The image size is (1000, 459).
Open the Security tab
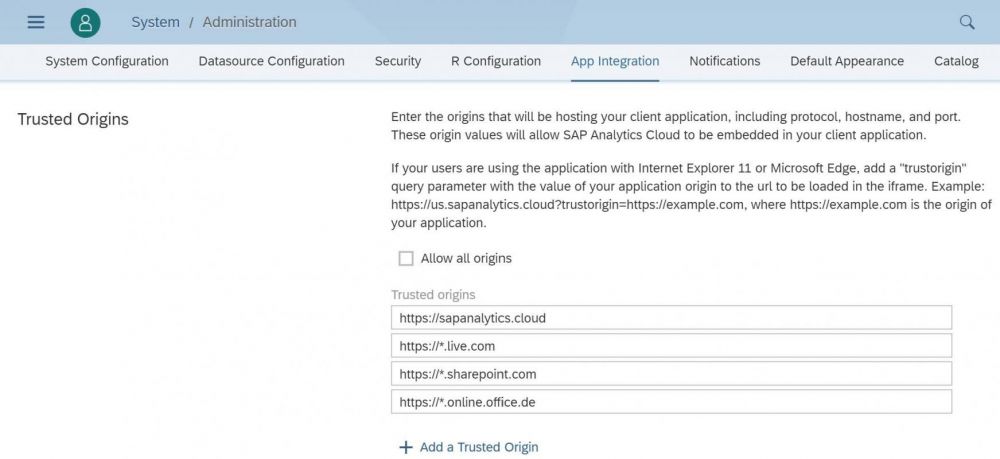click(398, 61)
